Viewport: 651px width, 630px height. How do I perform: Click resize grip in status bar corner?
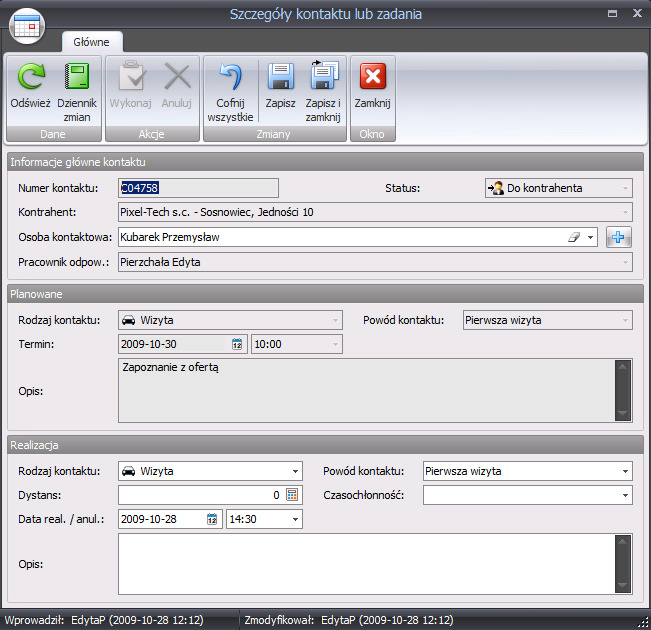(x=644, y=622)
